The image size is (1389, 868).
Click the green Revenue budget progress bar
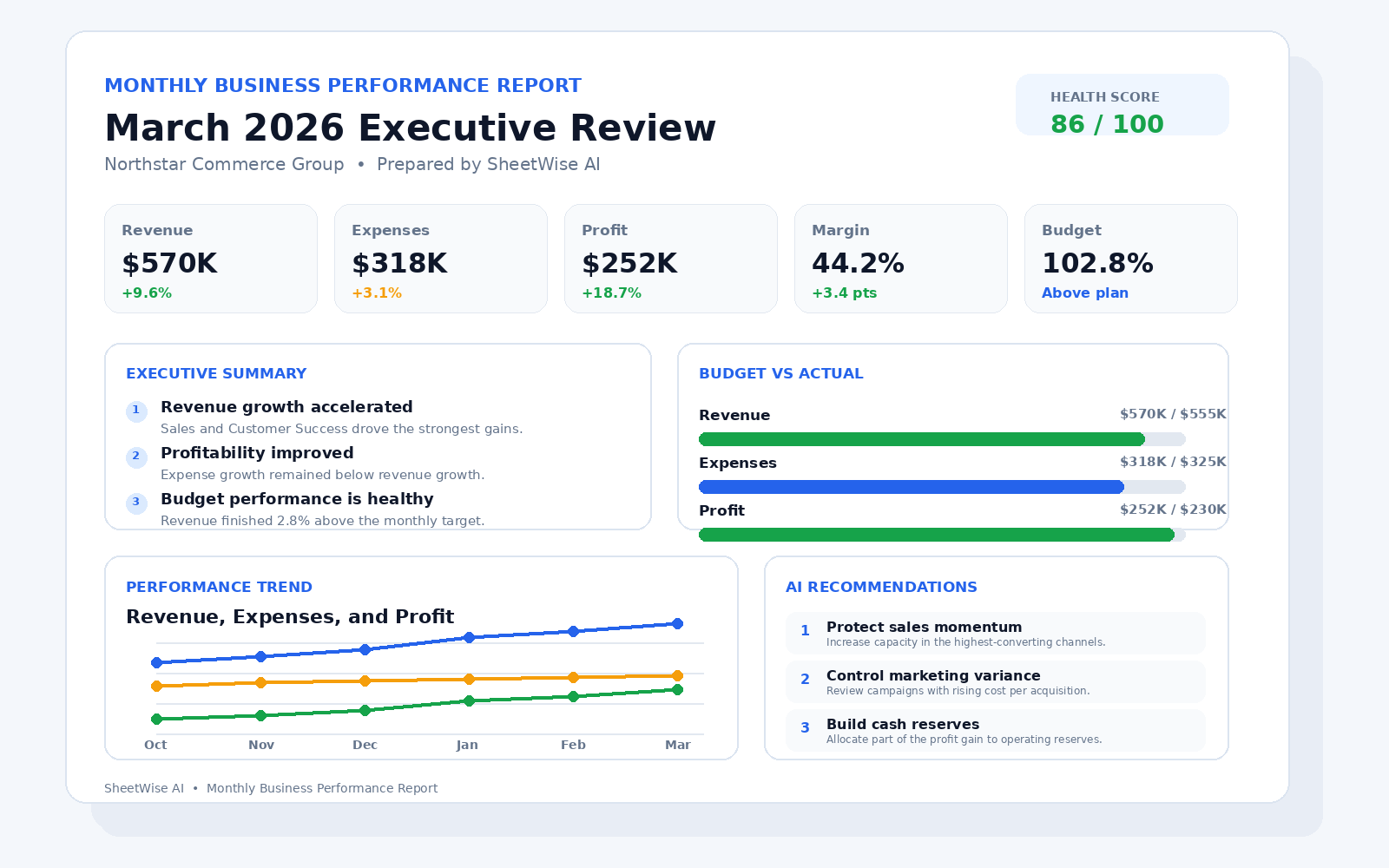pyautogui.click(x=922, y=439)
